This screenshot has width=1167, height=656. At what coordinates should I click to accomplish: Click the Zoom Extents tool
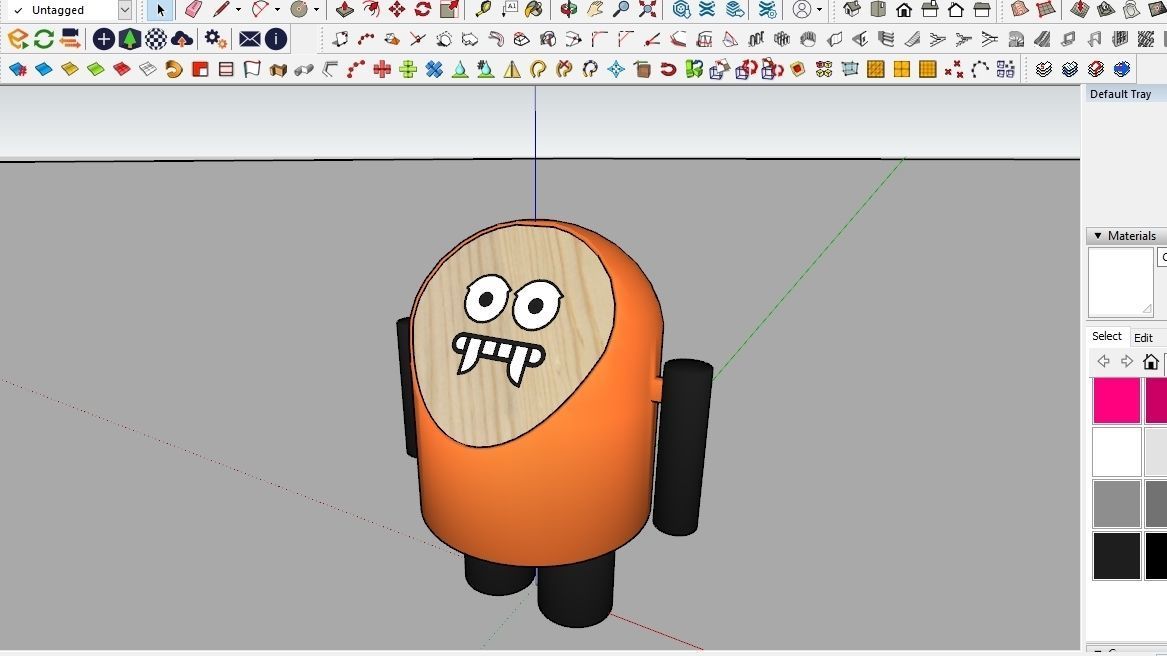[x=648, y=10]
